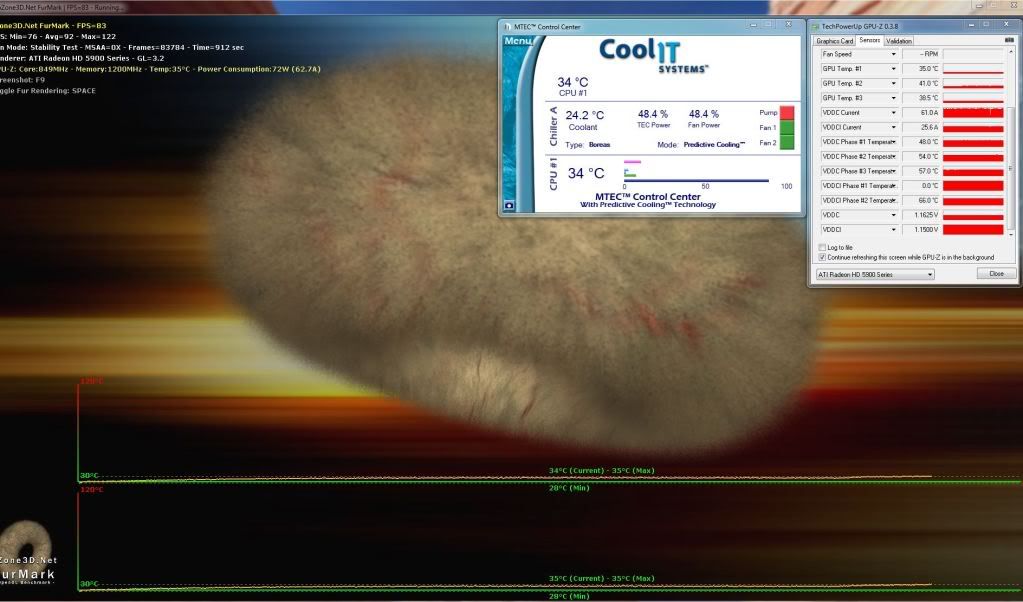Click the scroll-up arrow in GPU-Z sensors
1023x602 pixels.
(1011, 52)
